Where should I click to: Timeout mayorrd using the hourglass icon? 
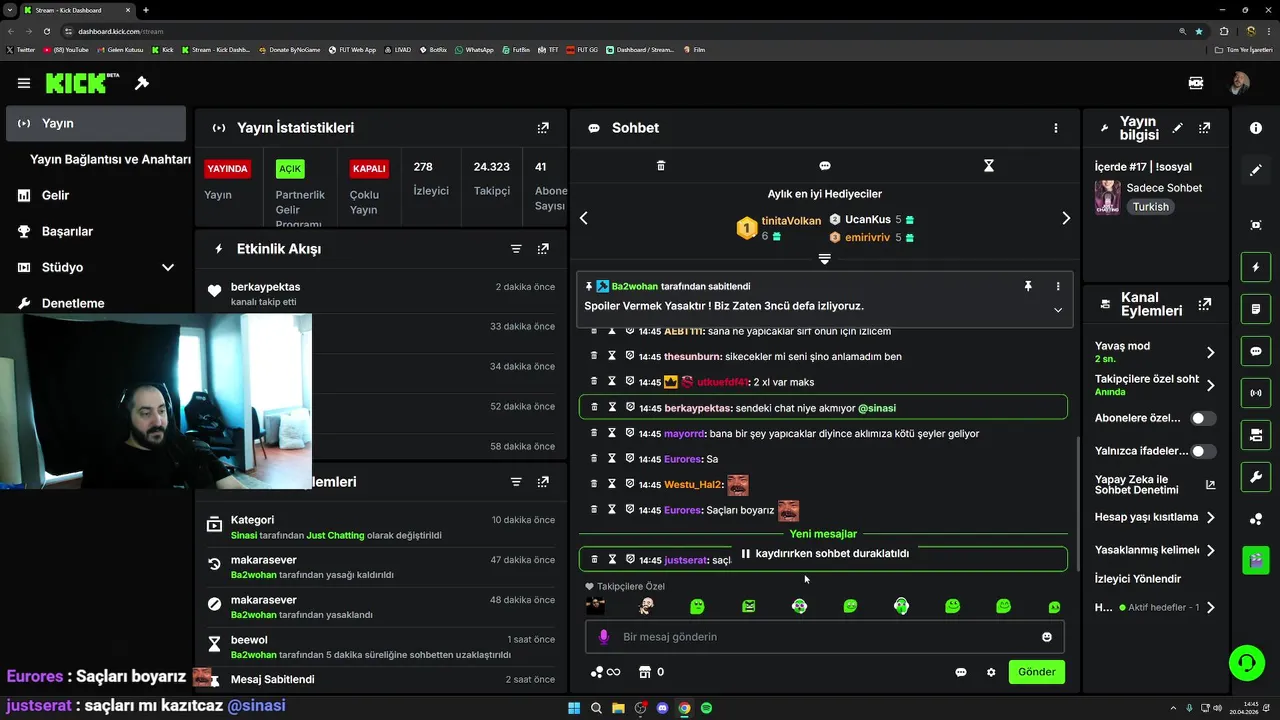pyautogui.click(x=612, y=433)
